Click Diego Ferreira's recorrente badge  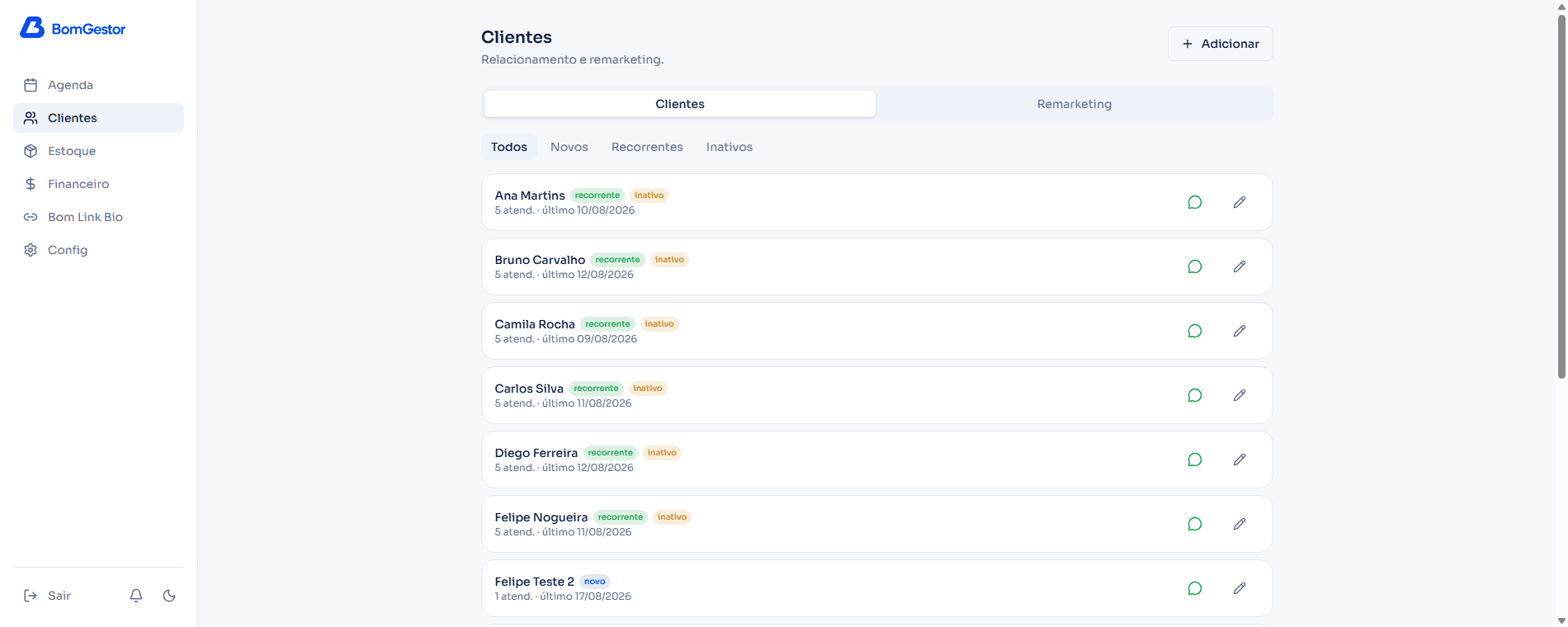(611, 453)
